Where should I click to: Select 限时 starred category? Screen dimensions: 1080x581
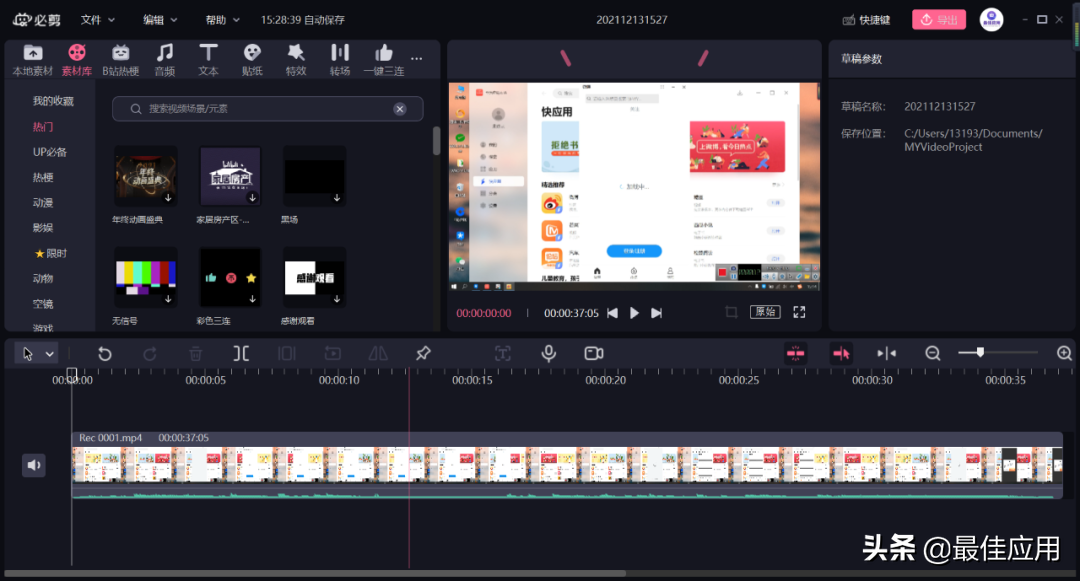click(51, 253)
